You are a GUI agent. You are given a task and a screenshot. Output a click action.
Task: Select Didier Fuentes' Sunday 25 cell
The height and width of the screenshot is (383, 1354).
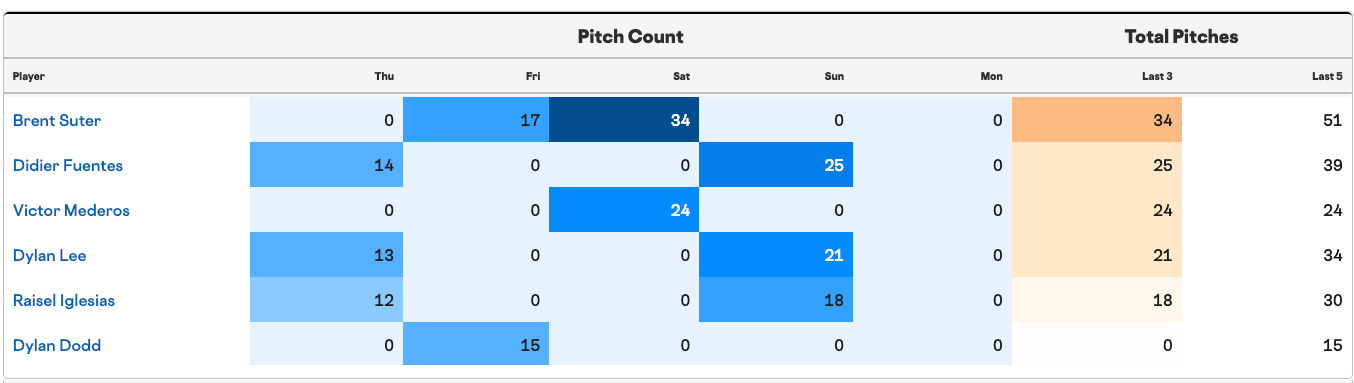click(x=776, y=165)
